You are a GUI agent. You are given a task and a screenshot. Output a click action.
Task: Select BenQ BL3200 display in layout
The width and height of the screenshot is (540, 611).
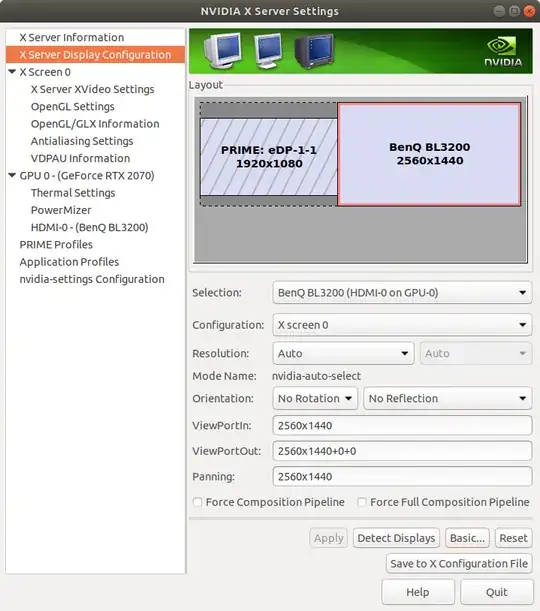pyautogui.click(x=429, y=154)
